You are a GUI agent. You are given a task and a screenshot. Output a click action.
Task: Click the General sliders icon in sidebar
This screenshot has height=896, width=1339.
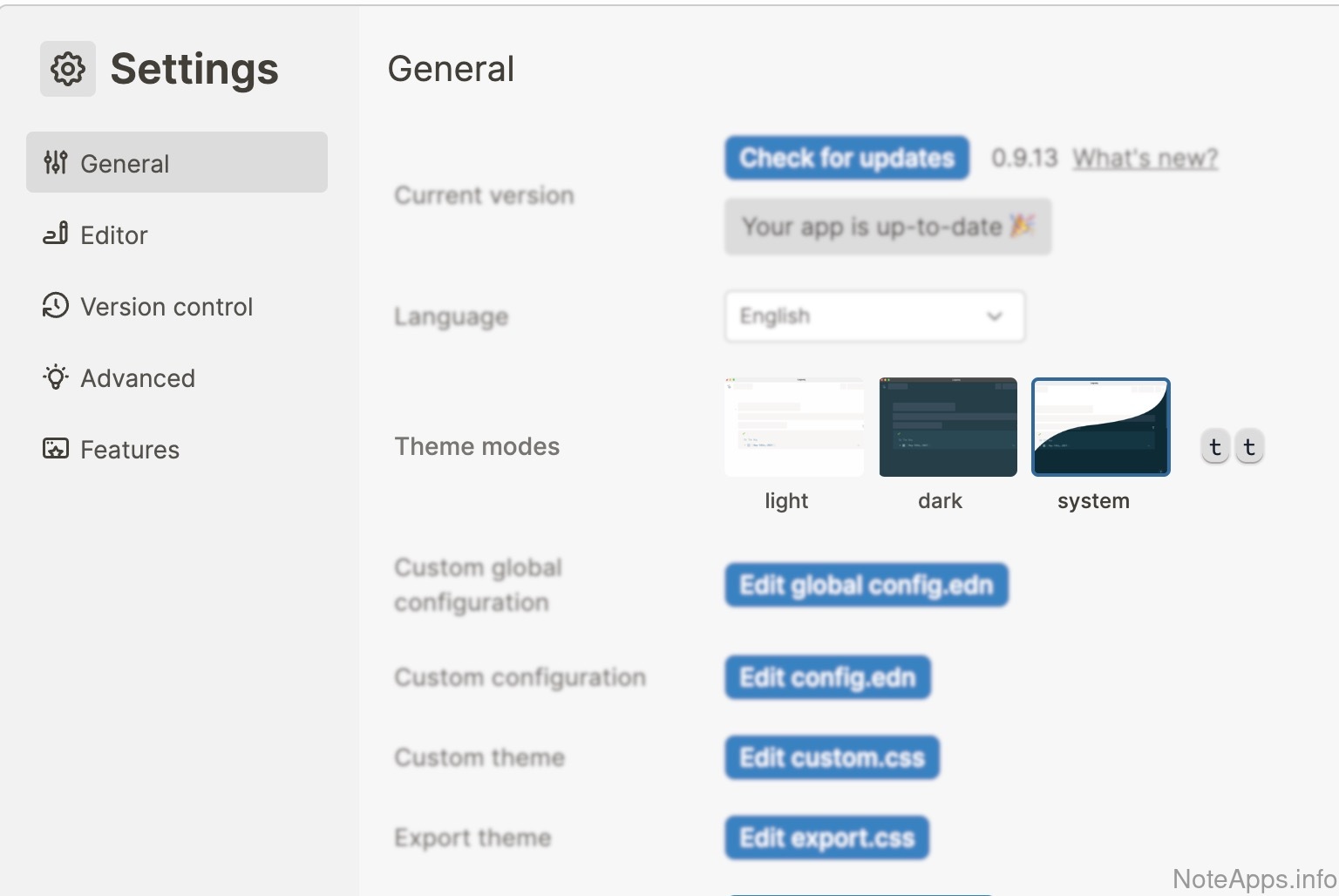[56, 162]
